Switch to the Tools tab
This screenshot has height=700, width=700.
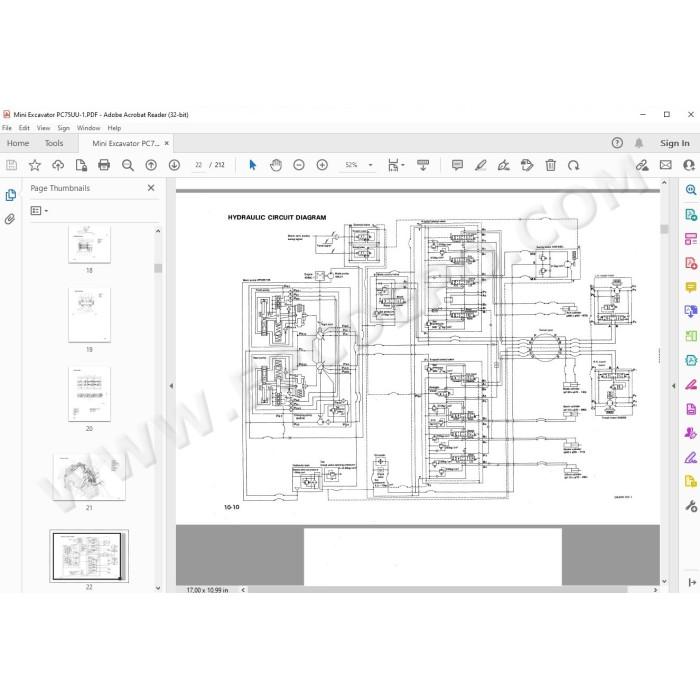tap(54, 143)
